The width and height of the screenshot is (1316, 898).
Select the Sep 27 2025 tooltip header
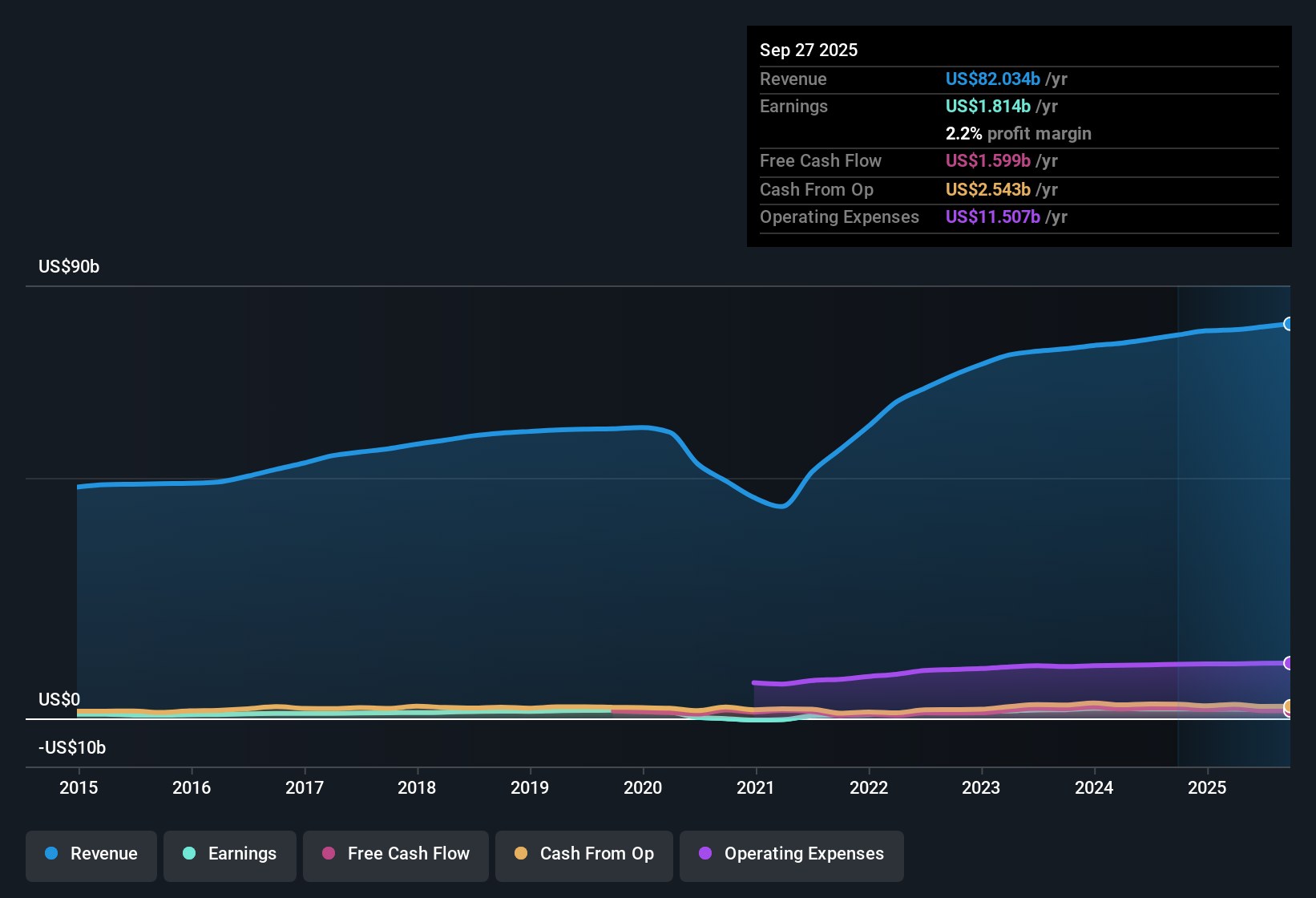pos(809,50)
